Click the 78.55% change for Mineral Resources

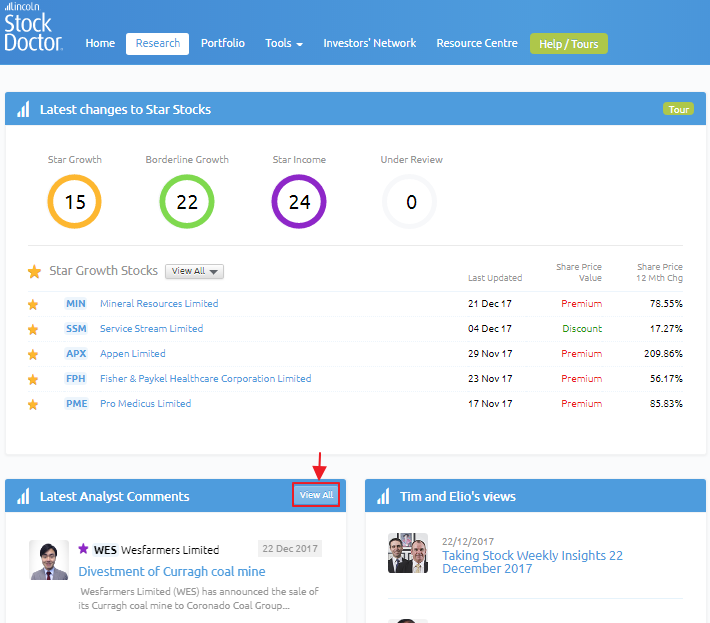click(x=666, y=303)
